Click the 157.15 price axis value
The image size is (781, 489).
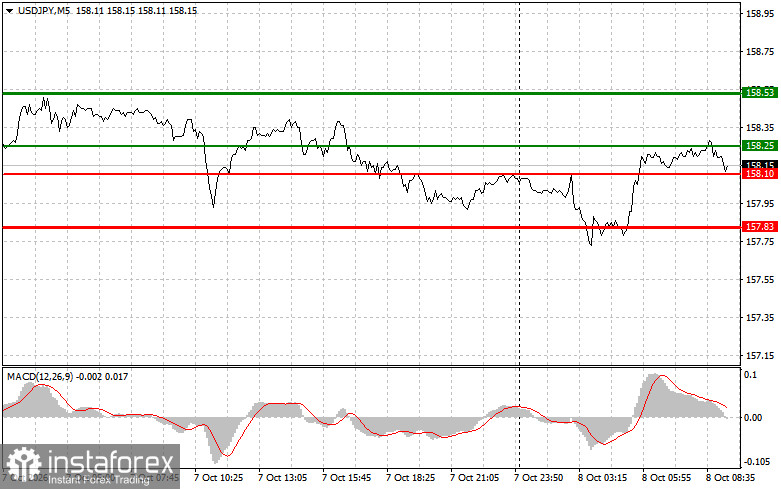760,356
